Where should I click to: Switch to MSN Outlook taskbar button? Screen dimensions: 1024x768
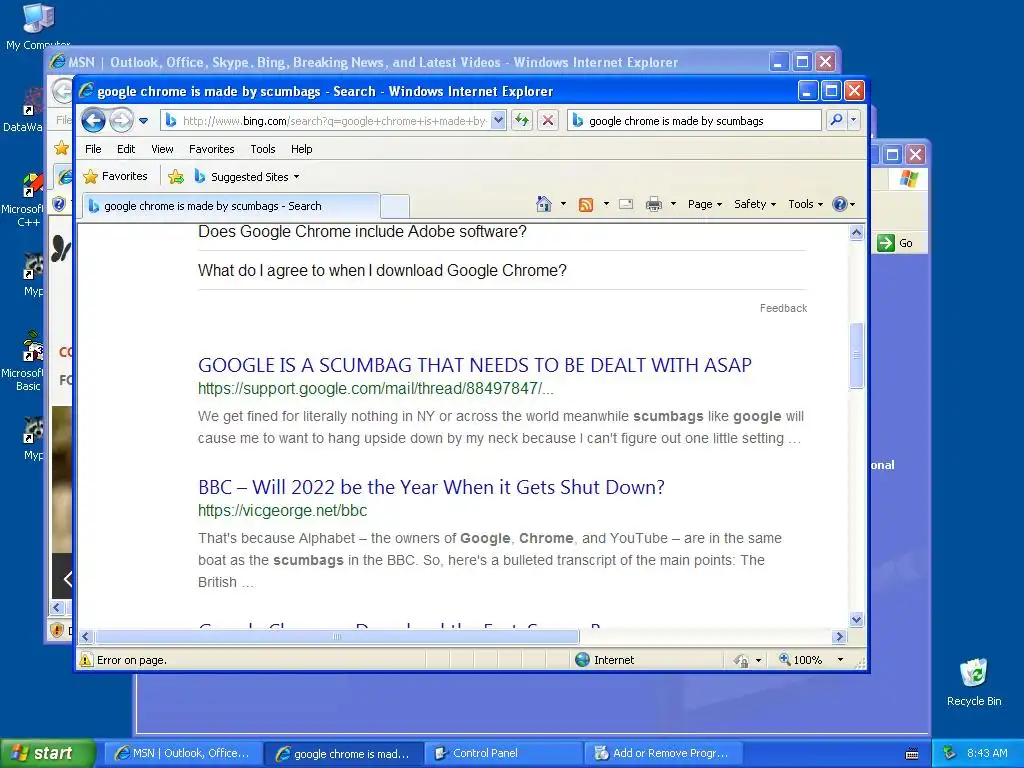coord(183,754)
